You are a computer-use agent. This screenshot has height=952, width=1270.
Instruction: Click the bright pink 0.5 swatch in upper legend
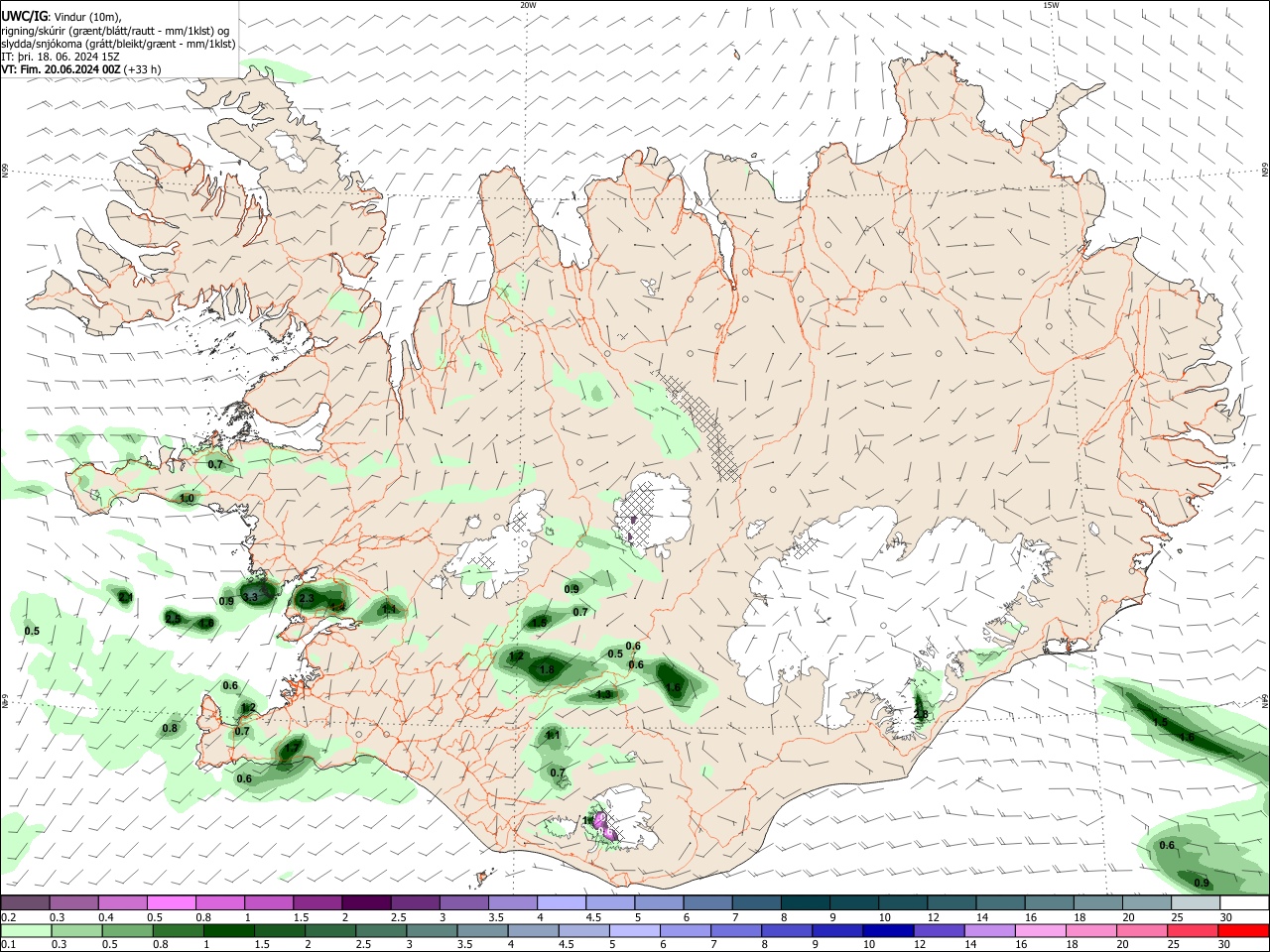pos(171,902)
